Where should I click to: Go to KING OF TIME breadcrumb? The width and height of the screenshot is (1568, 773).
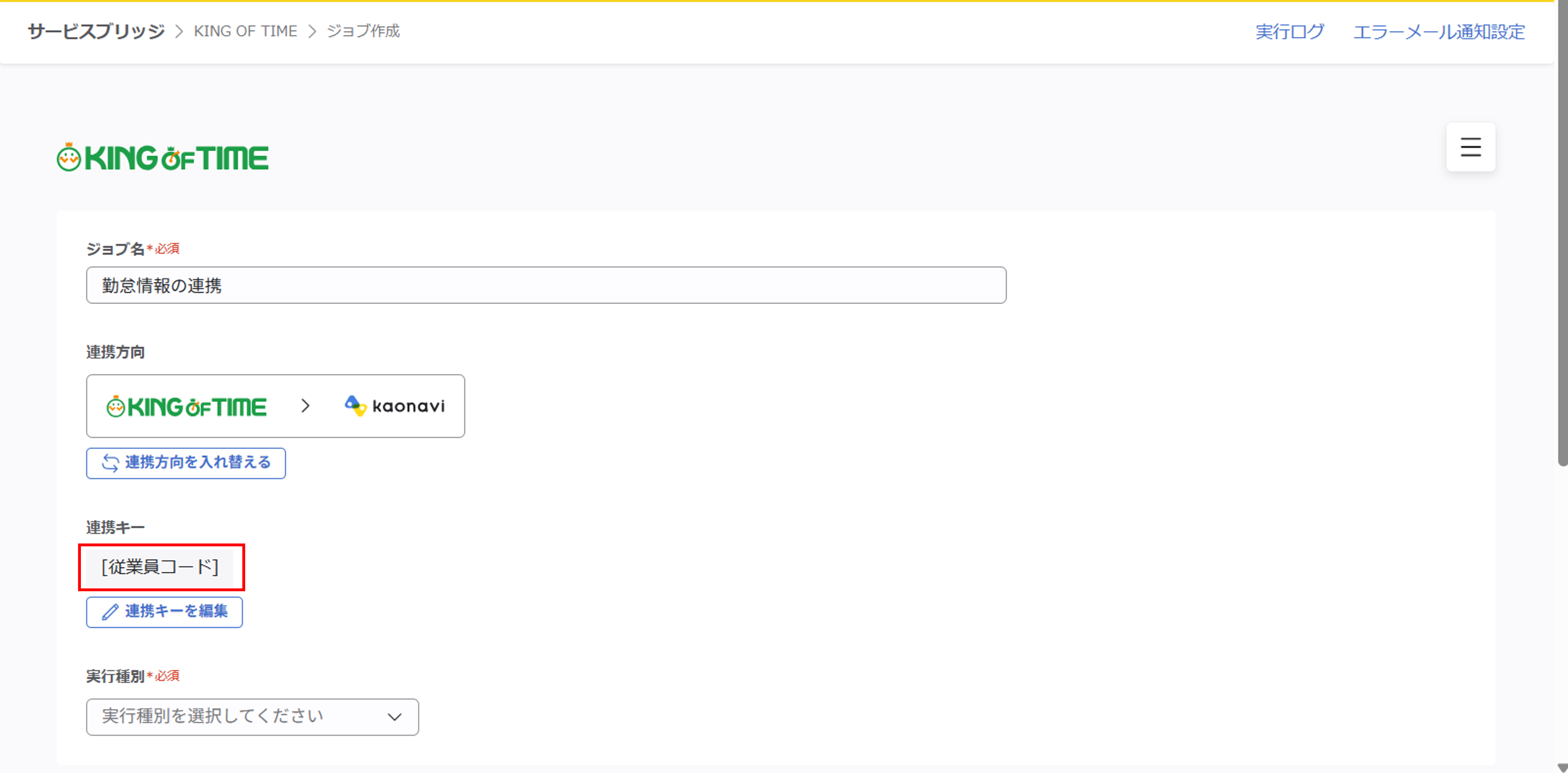point(245,31)
